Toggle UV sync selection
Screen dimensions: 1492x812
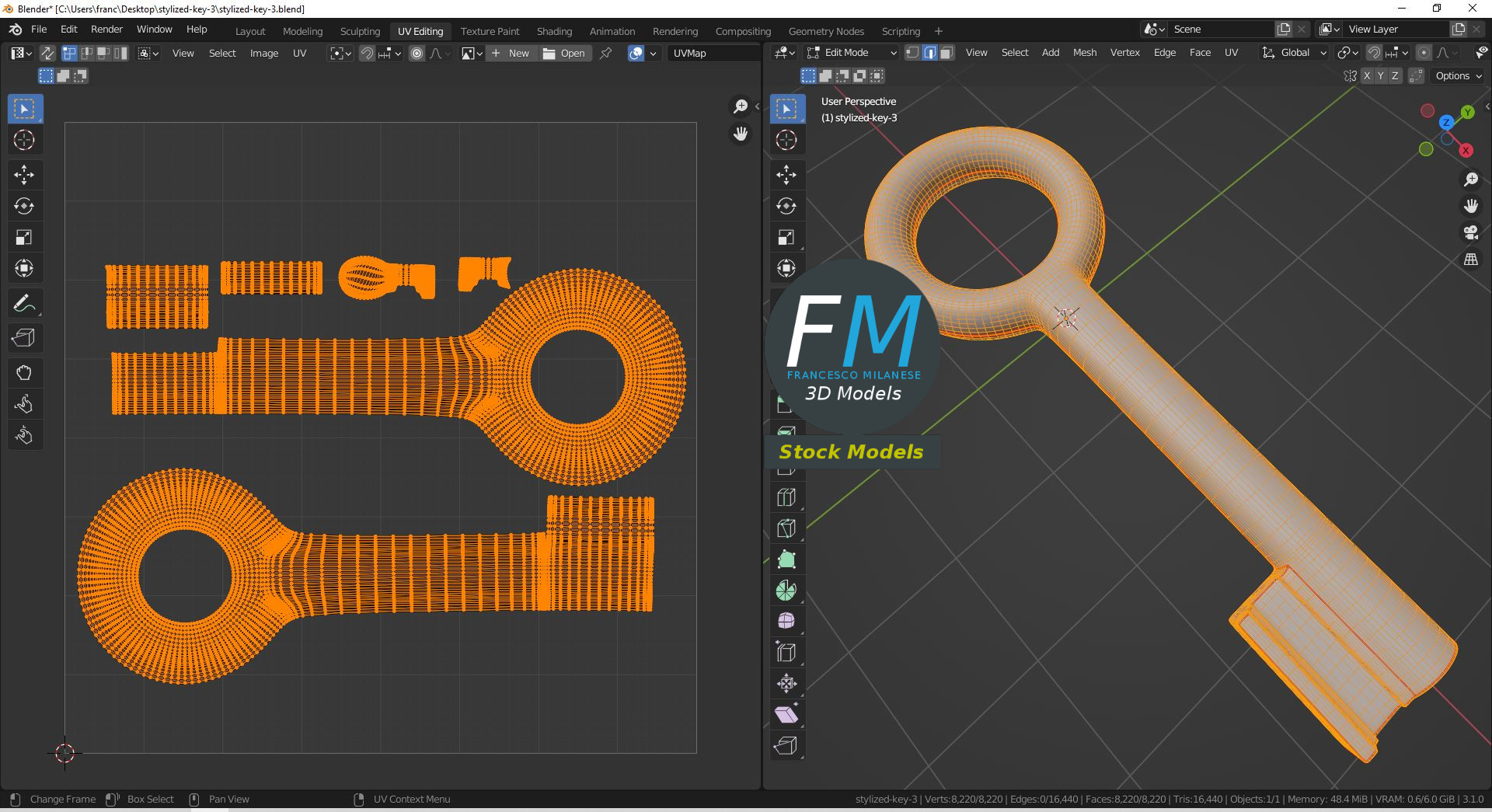coord(47,53)
